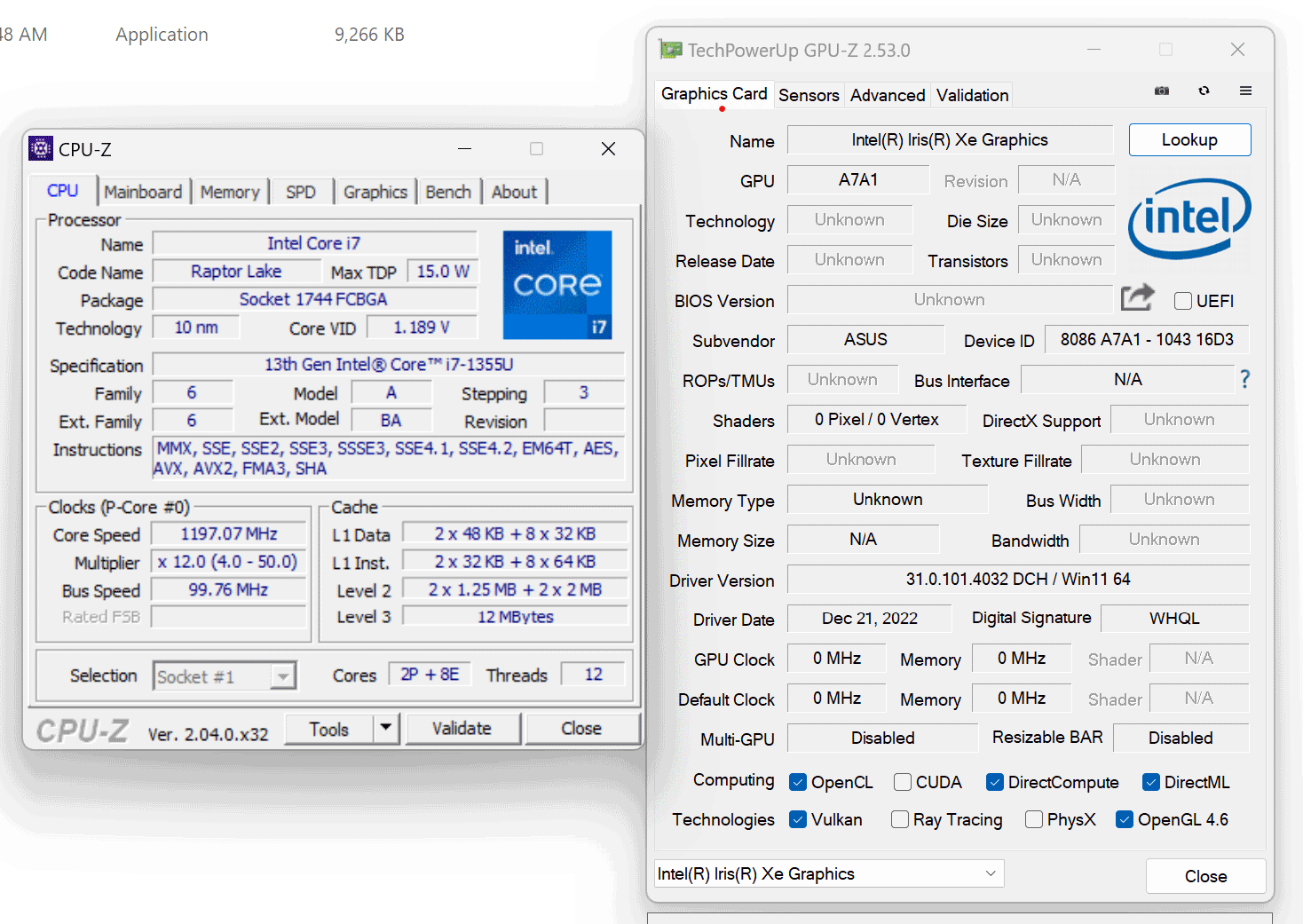Screen dimensions: 1303x924
Task: Open the Tools dropdown arrow in CPU-Z
Action: coord(385,729)
